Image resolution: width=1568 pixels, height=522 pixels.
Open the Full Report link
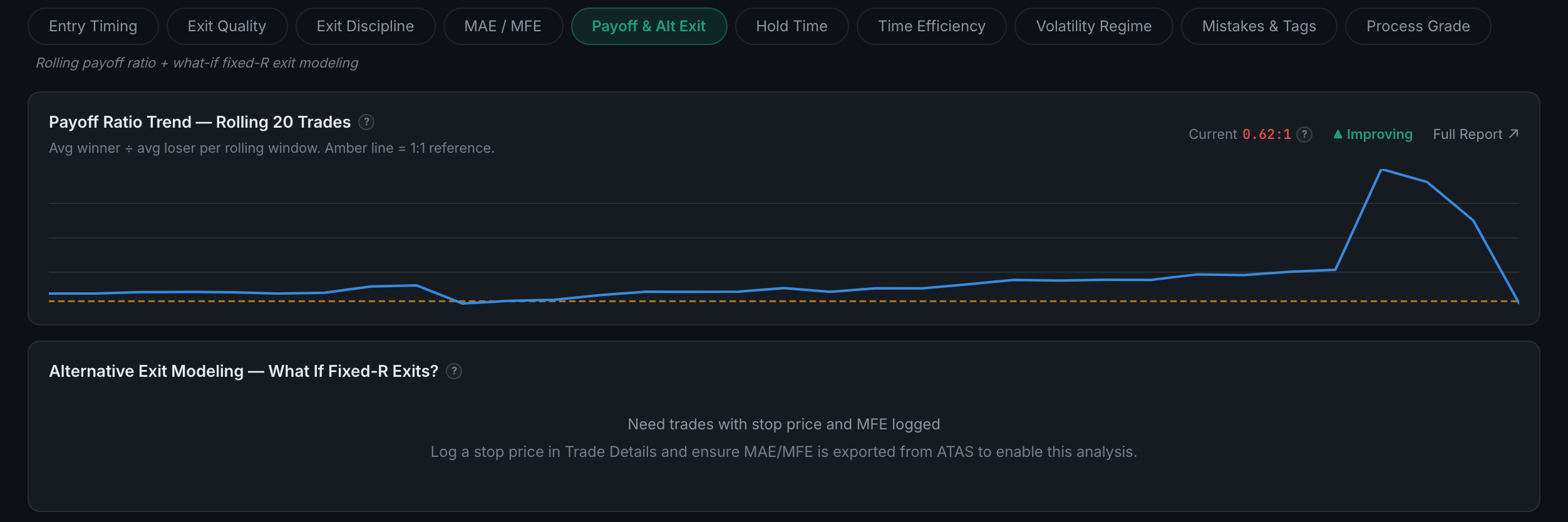tap(1475, 135)
